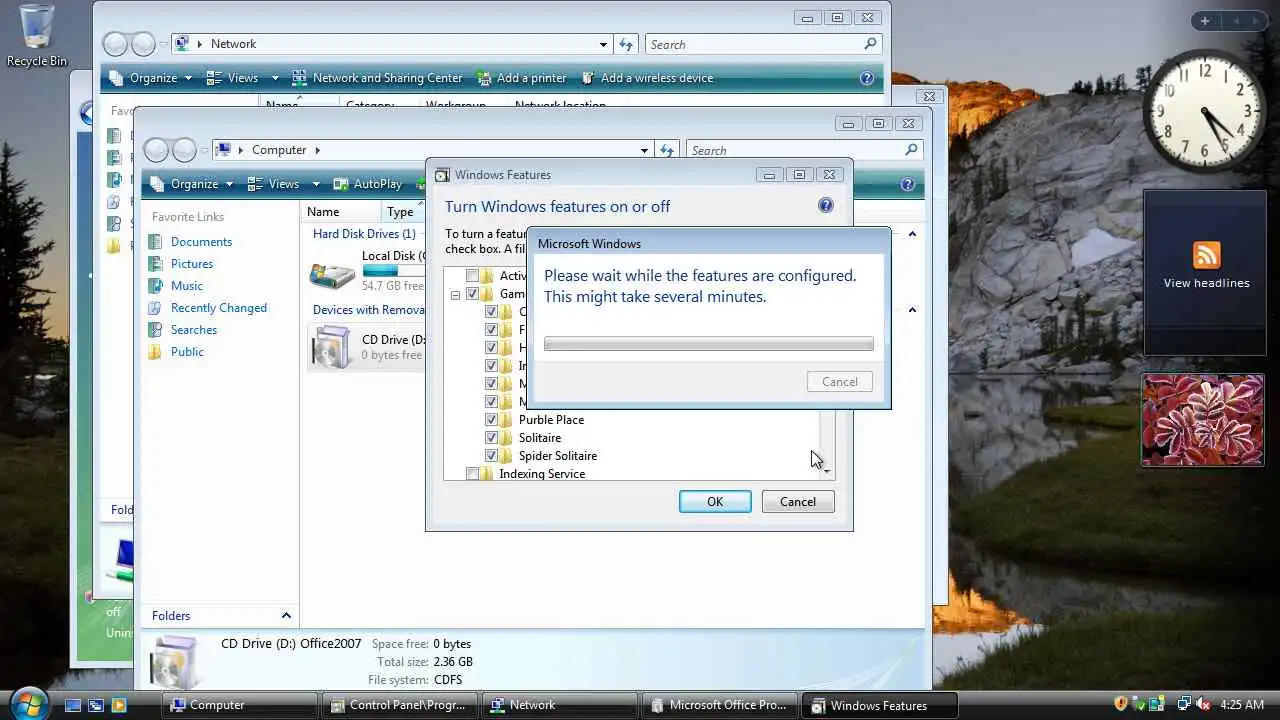Click the plus icon to add sidebar gadgets
This screenshot has width=1280, height=720.
click(1205, 21)
